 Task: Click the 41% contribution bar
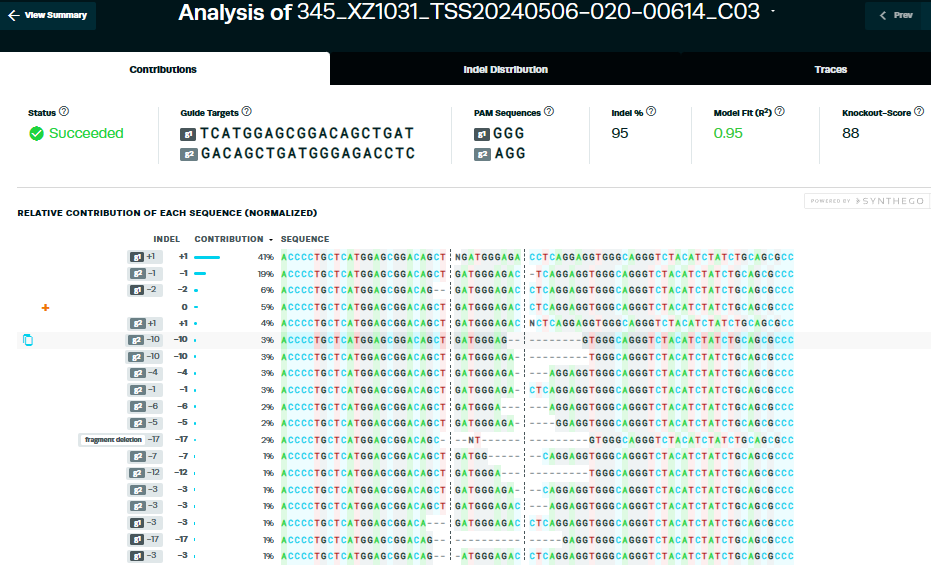click(207, 256)
